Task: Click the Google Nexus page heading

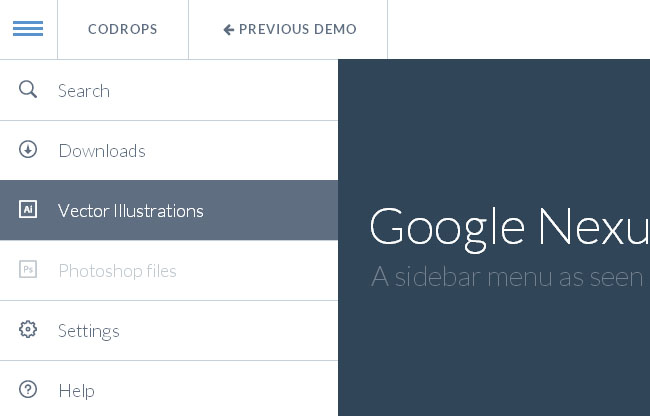Action: click(x=508, y=226)
